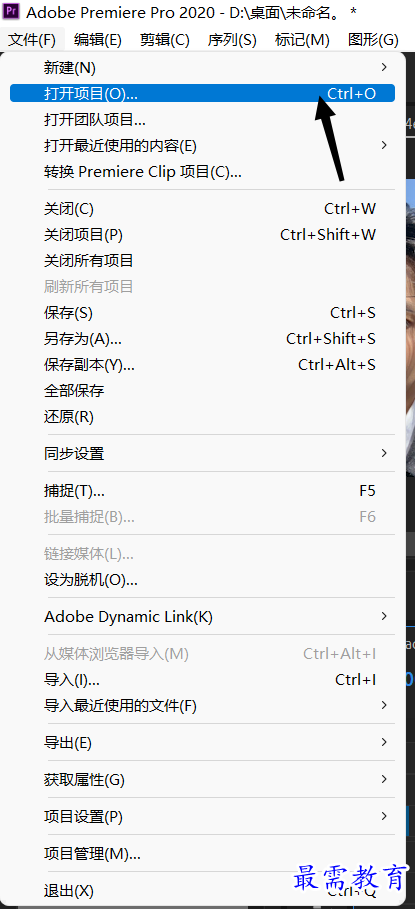415x909 pixels.
Task: Open 项目管理(M)... menu entry
Action: (202, 853)
